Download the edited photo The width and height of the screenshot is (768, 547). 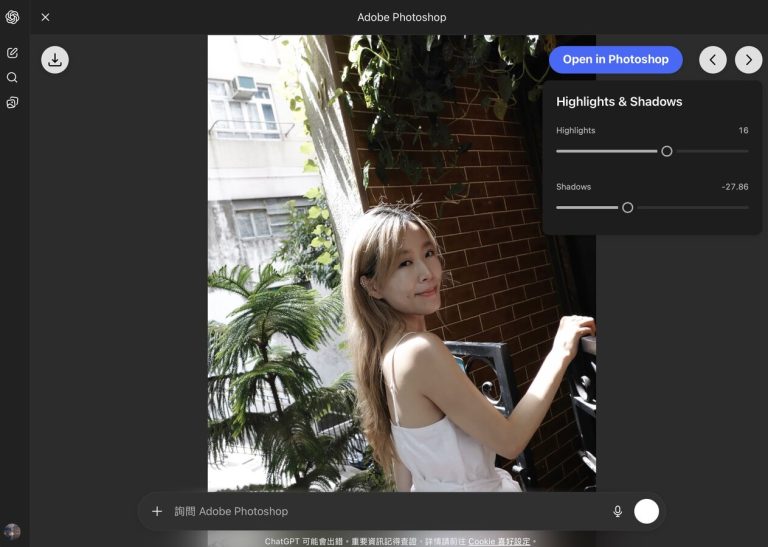[55, 60]
